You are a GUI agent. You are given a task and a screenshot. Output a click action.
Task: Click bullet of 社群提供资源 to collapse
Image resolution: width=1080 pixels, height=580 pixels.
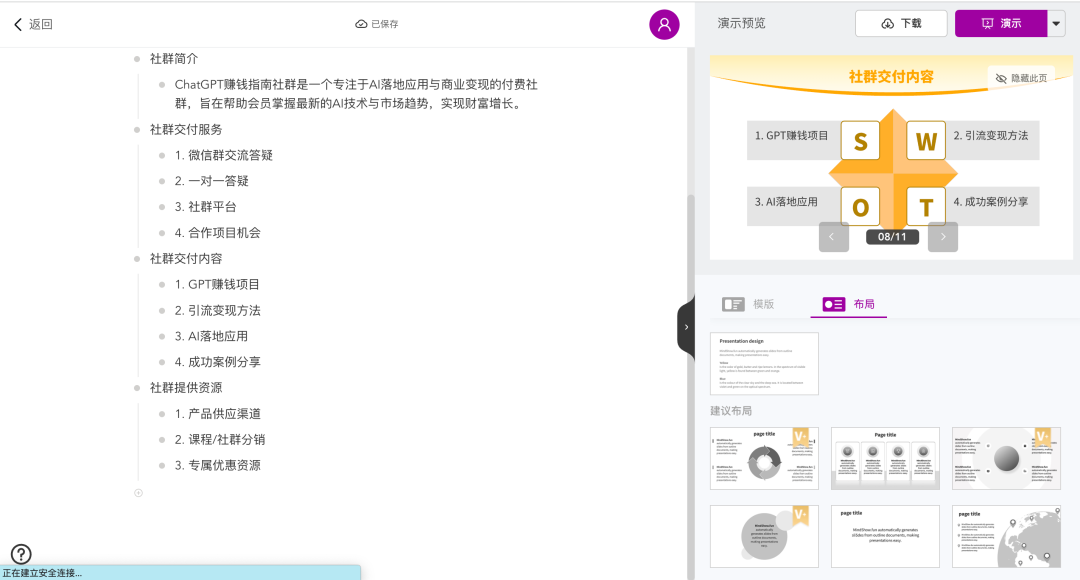click(x=137, y=388)
